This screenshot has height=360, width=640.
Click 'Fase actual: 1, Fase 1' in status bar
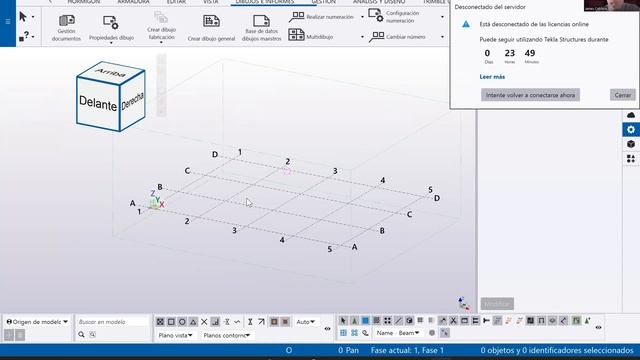(x=407, y=350)
